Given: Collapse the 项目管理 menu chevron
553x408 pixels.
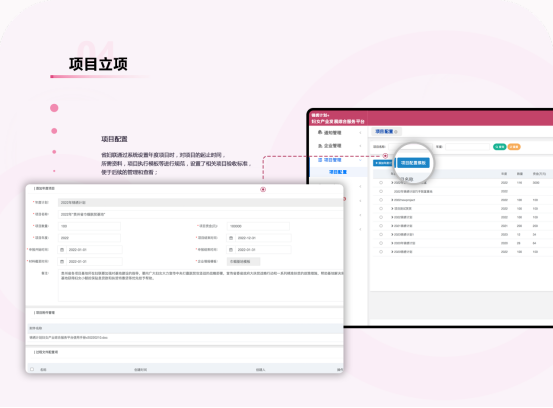Looking at the screenshot, I should click(360, 160).
